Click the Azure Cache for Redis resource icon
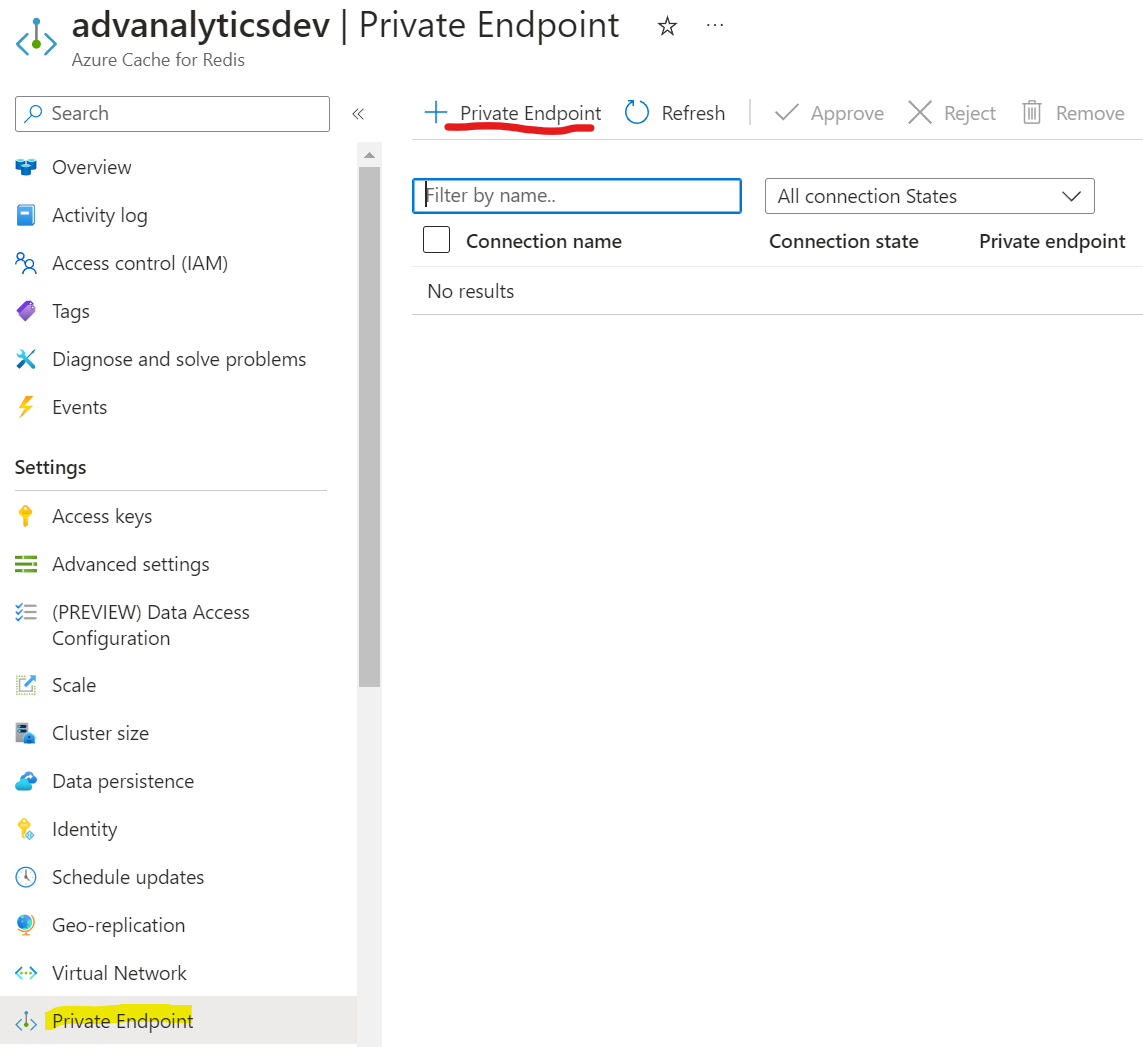Image resolution: width=1143 pixels, height=1047 pixels. [x=36, y=38]
